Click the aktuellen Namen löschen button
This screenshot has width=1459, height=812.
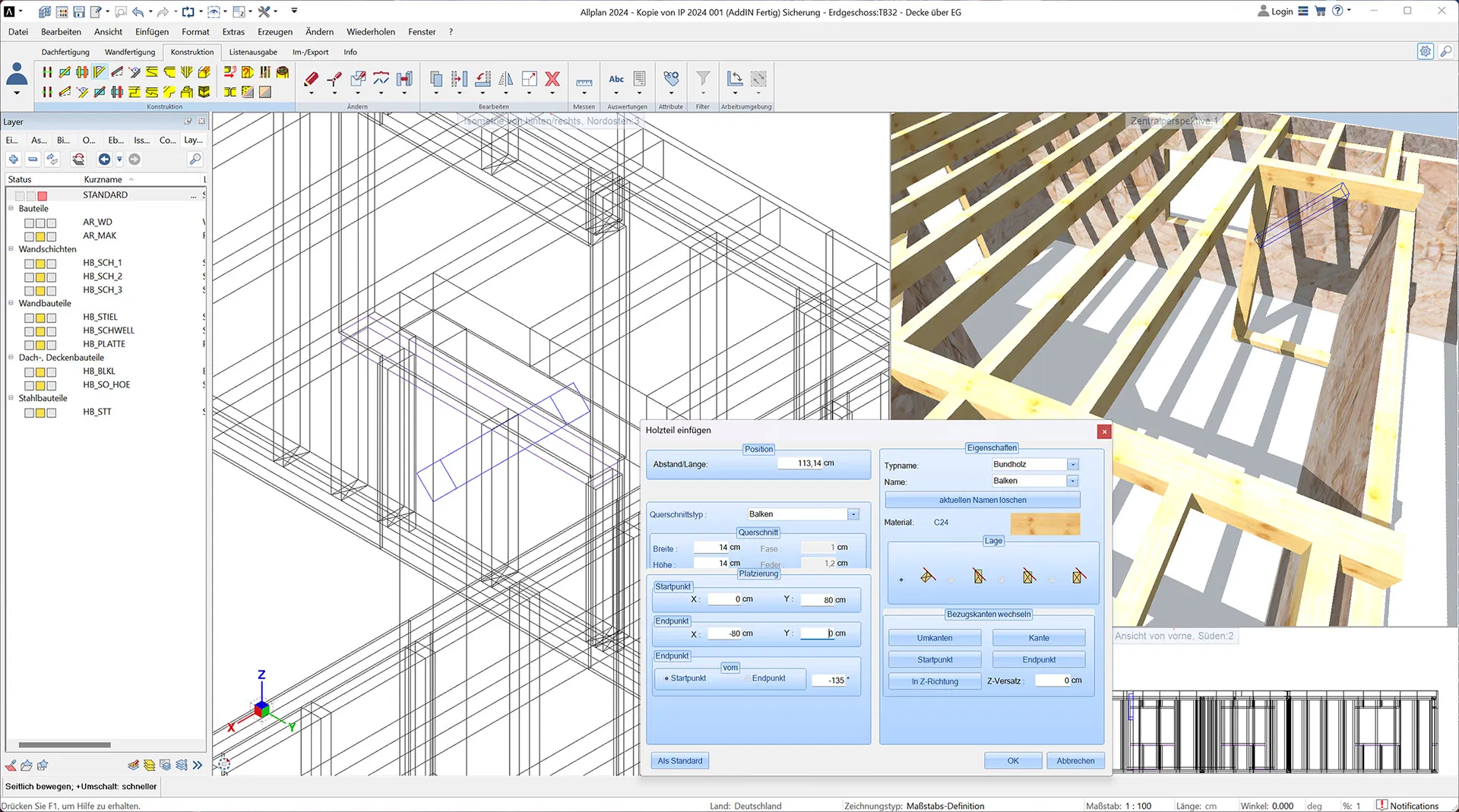point(982,500)
